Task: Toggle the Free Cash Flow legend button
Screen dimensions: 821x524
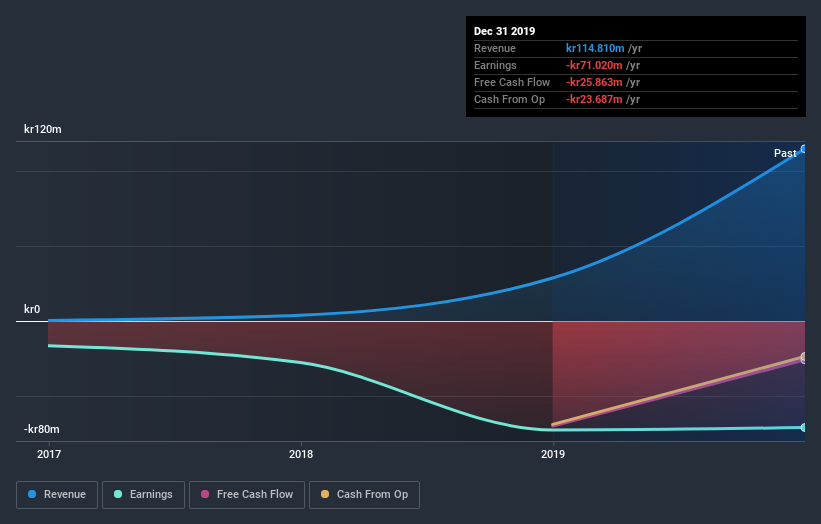Action: (x=247, y=495)
